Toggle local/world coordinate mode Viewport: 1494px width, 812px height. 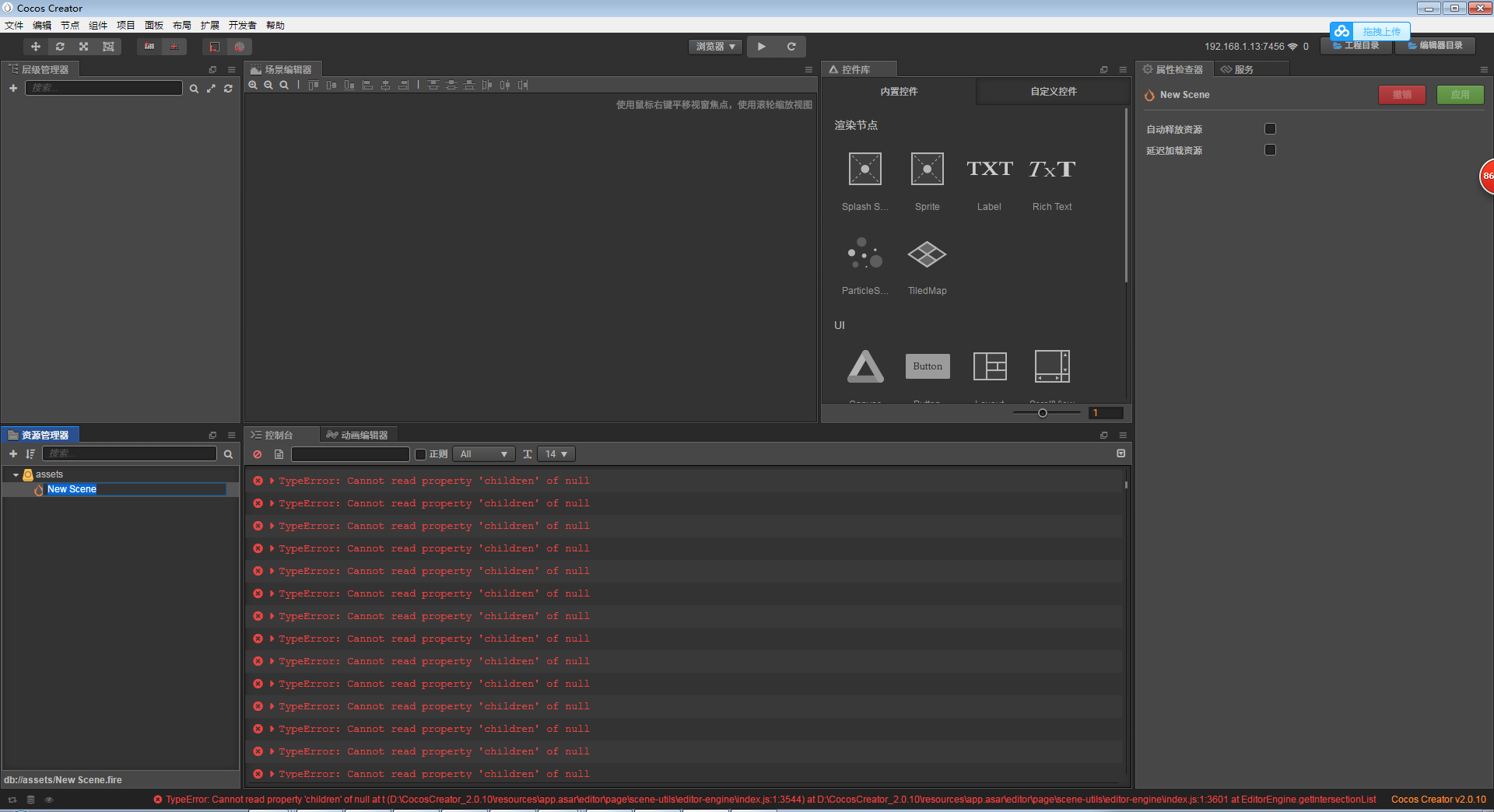pyautogui.click(x=174, y=47)
